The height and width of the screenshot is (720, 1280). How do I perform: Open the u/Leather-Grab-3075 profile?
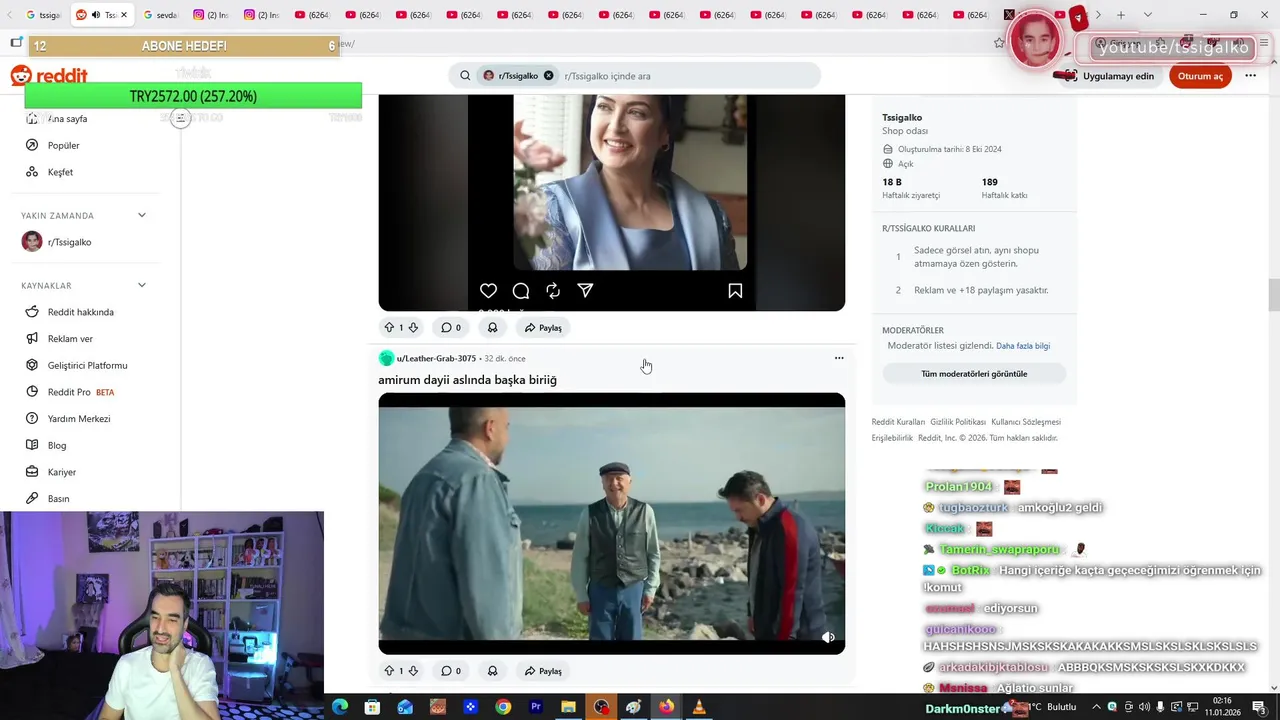[436, 358]
